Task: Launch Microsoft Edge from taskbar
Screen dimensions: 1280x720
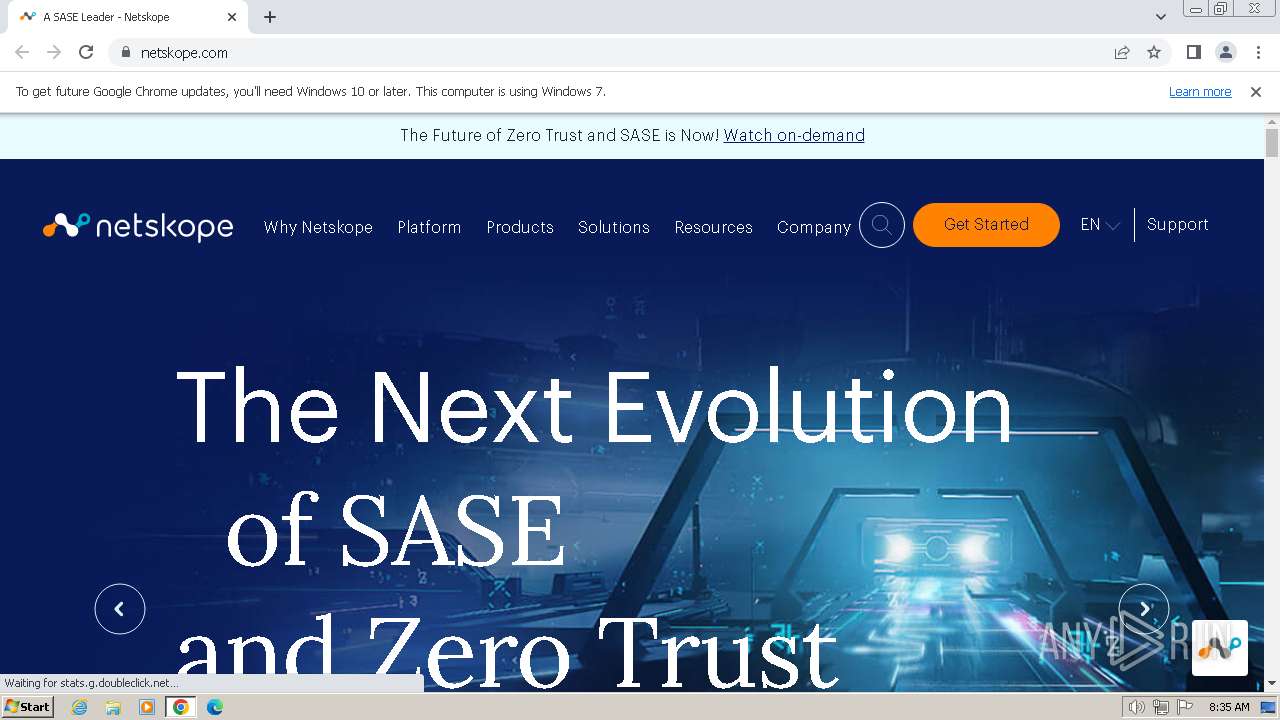Action: pos(215,707)
